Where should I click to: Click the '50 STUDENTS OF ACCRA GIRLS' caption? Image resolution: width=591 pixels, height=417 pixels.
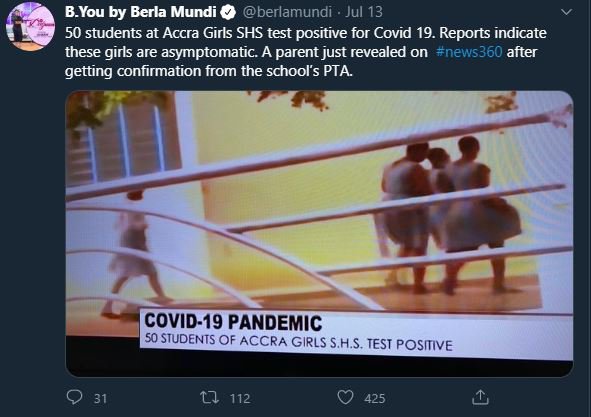pos(299,341)
